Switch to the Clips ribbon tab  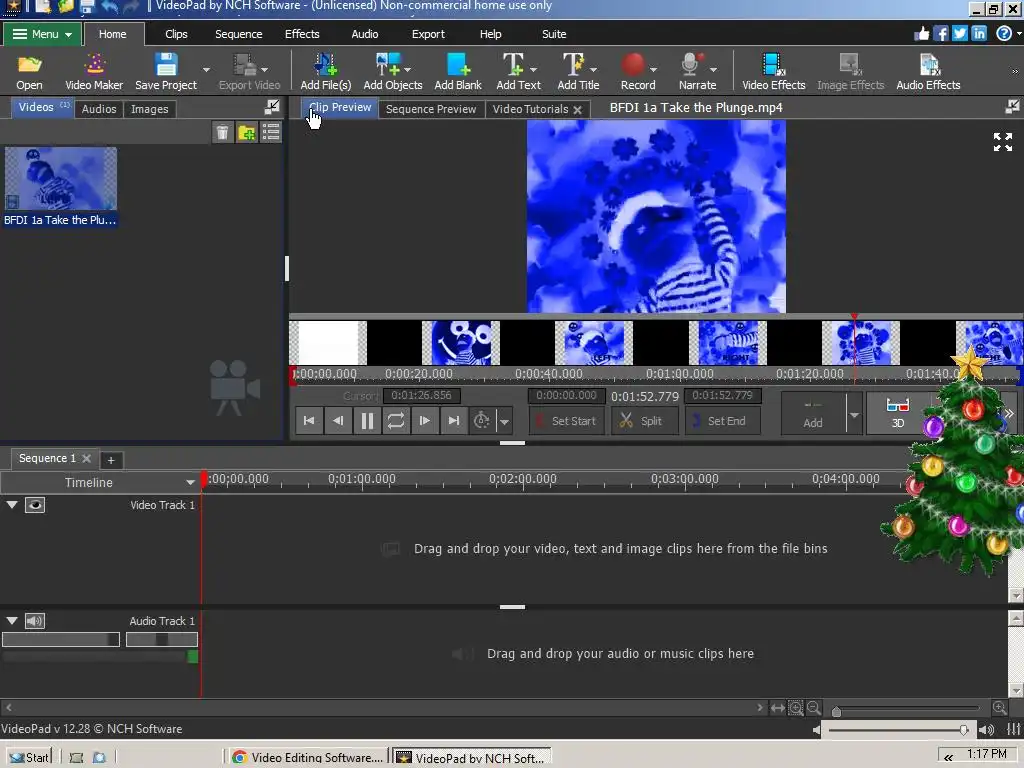pos(176,34)
